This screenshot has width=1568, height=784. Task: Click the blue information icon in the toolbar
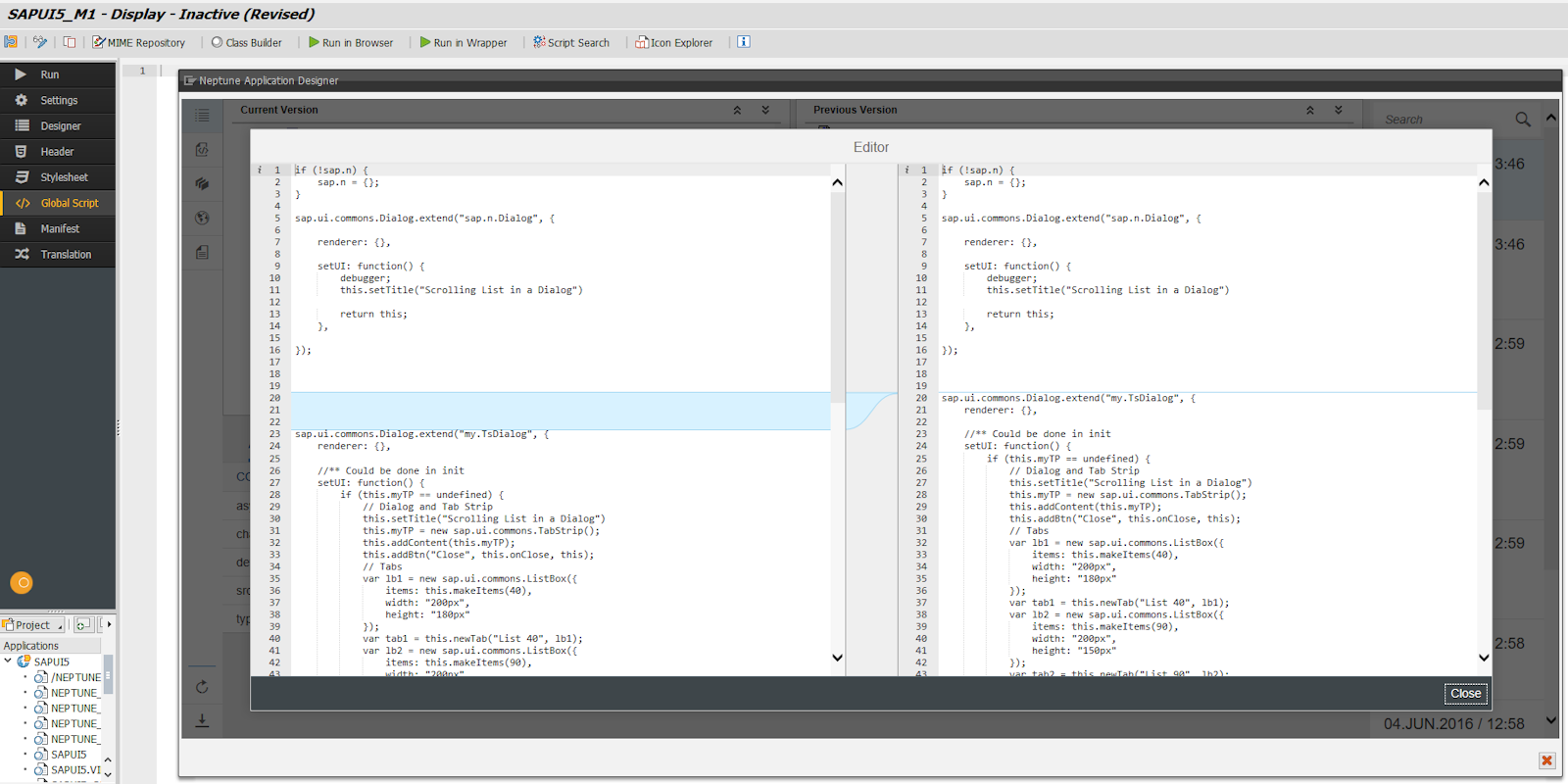click(x=744, y=42)
